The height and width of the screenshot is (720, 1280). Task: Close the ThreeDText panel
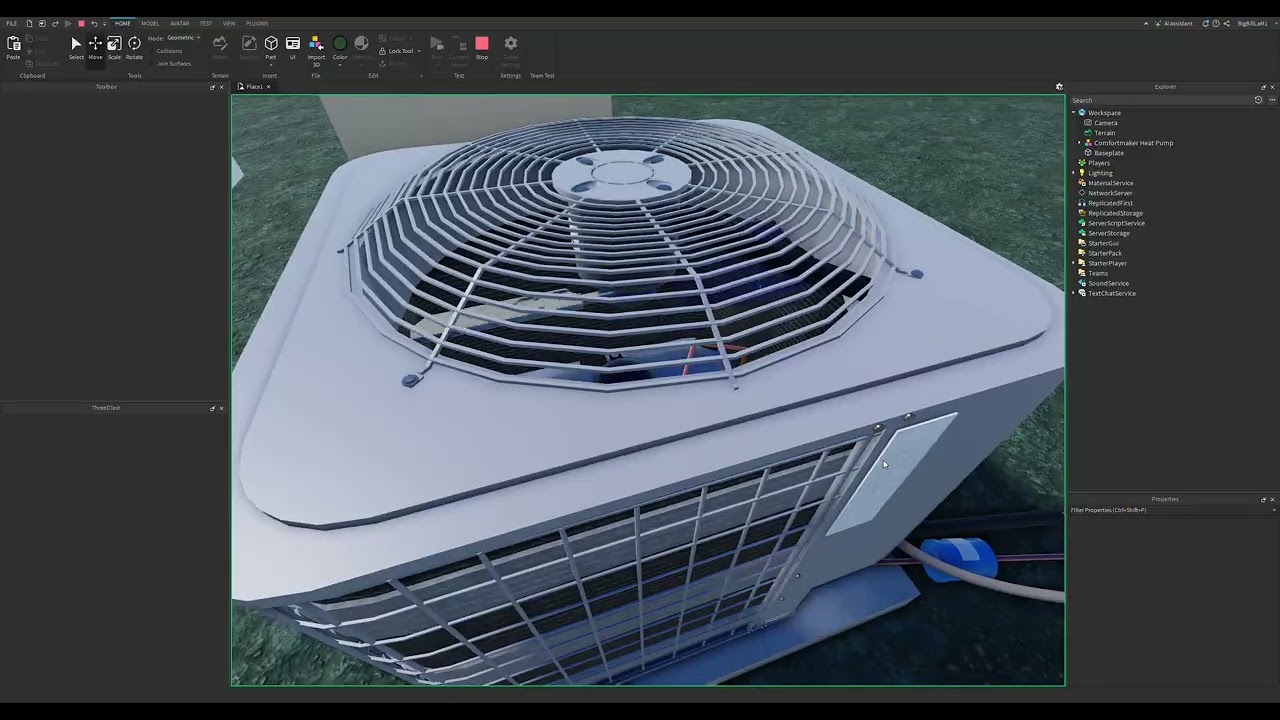(x=221, y=408)
